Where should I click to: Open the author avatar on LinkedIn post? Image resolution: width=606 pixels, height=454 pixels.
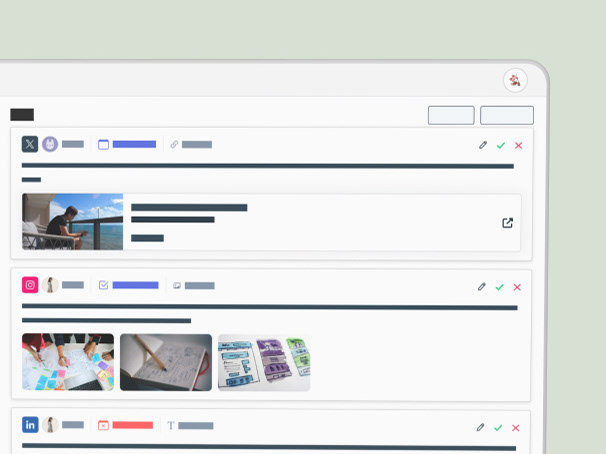click(x=50, y=425)
